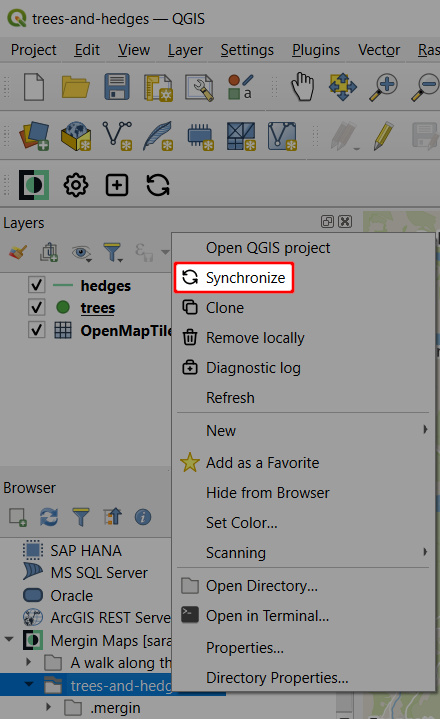
Task: Save the project with the floppy icon
Action: tap(117, 87)
